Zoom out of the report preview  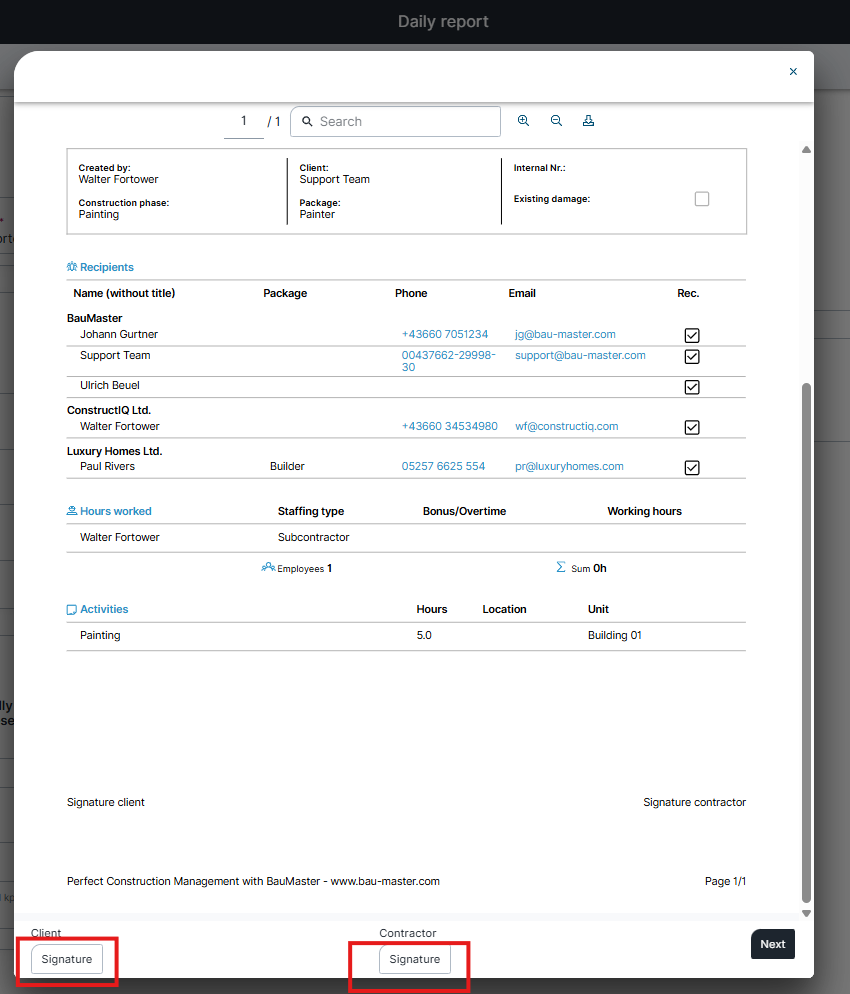click(x=556, y=120)
